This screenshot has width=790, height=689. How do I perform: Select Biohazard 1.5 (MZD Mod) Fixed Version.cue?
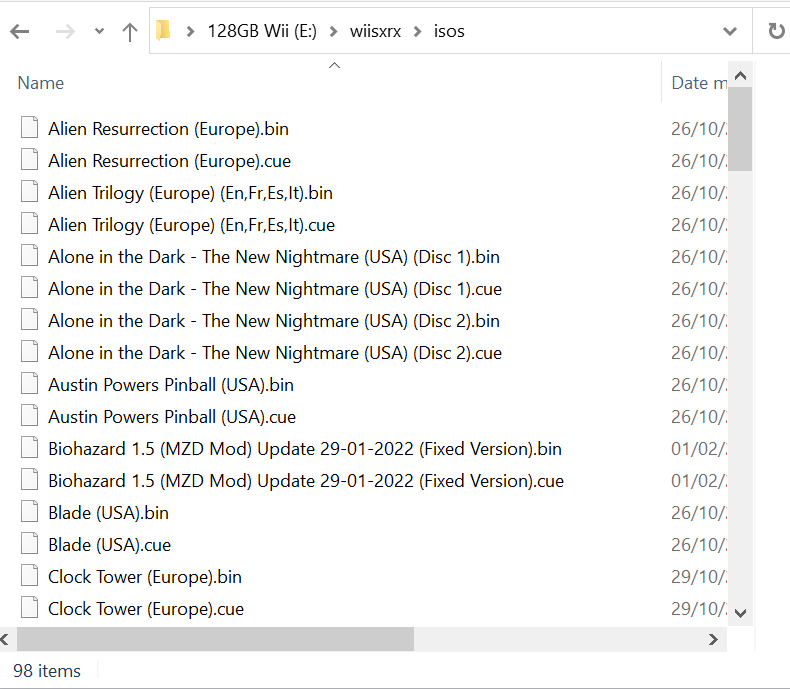tap(306, 480)
